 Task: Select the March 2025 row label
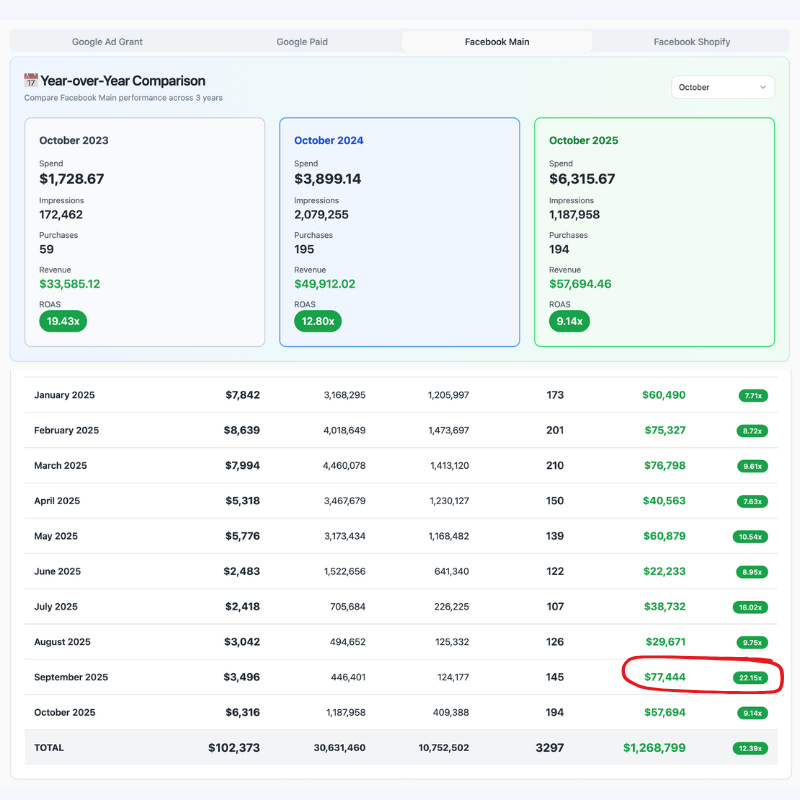[x=60, y=465]
